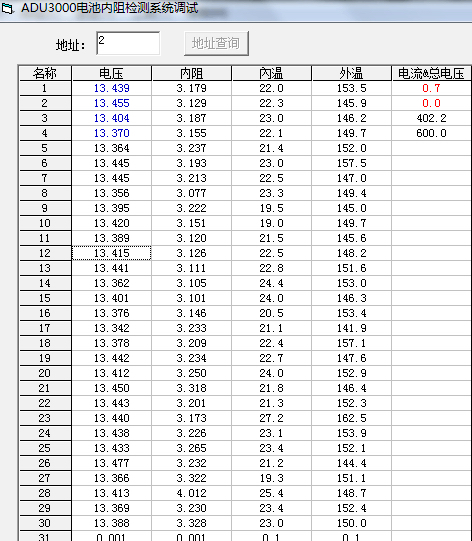Click outer temperature cell 150.0
The height and width of the screenshot is (541, 472).
pyautogui.click(x=352, y=523)
